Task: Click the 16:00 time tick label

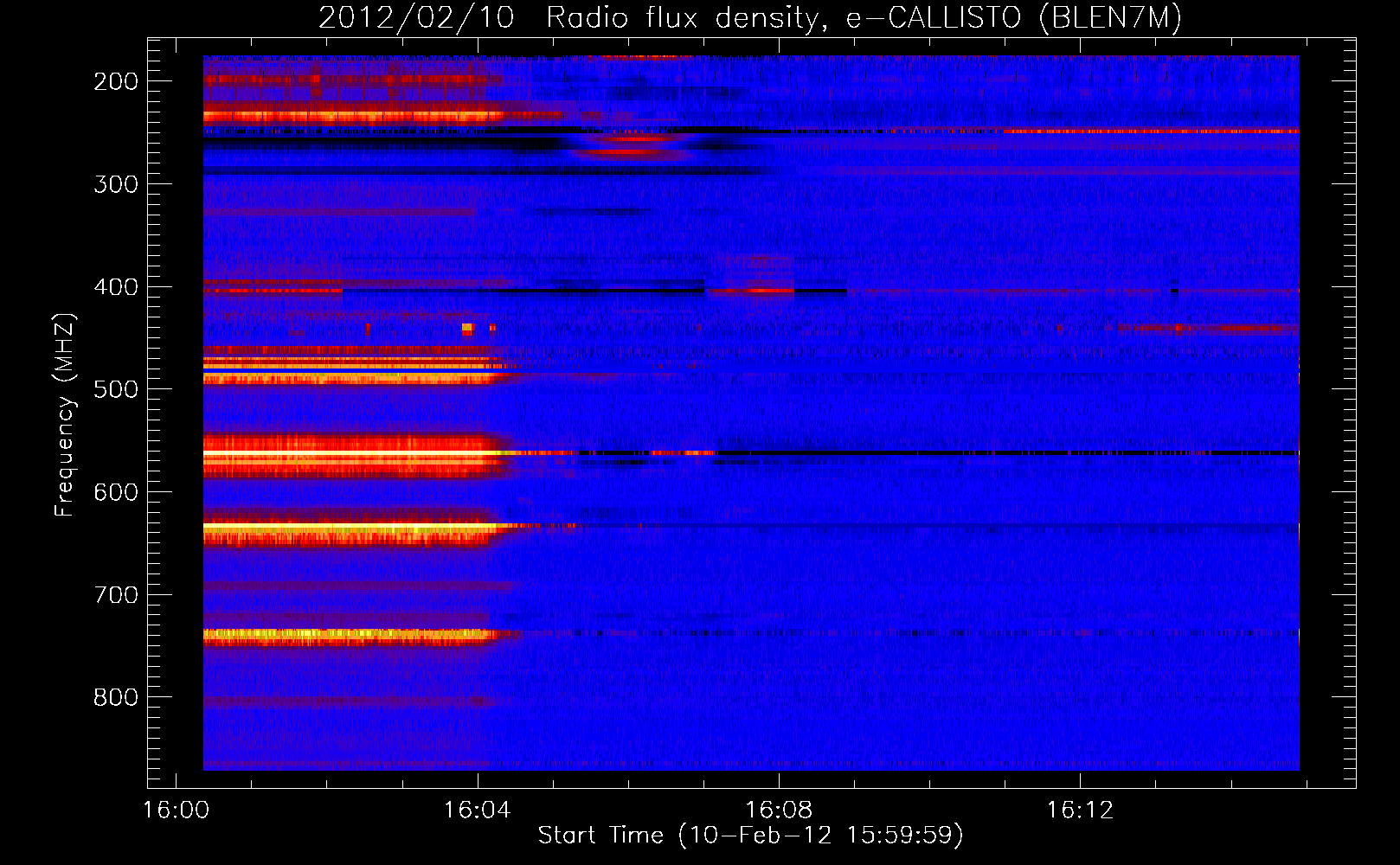Action: [176, 811]
